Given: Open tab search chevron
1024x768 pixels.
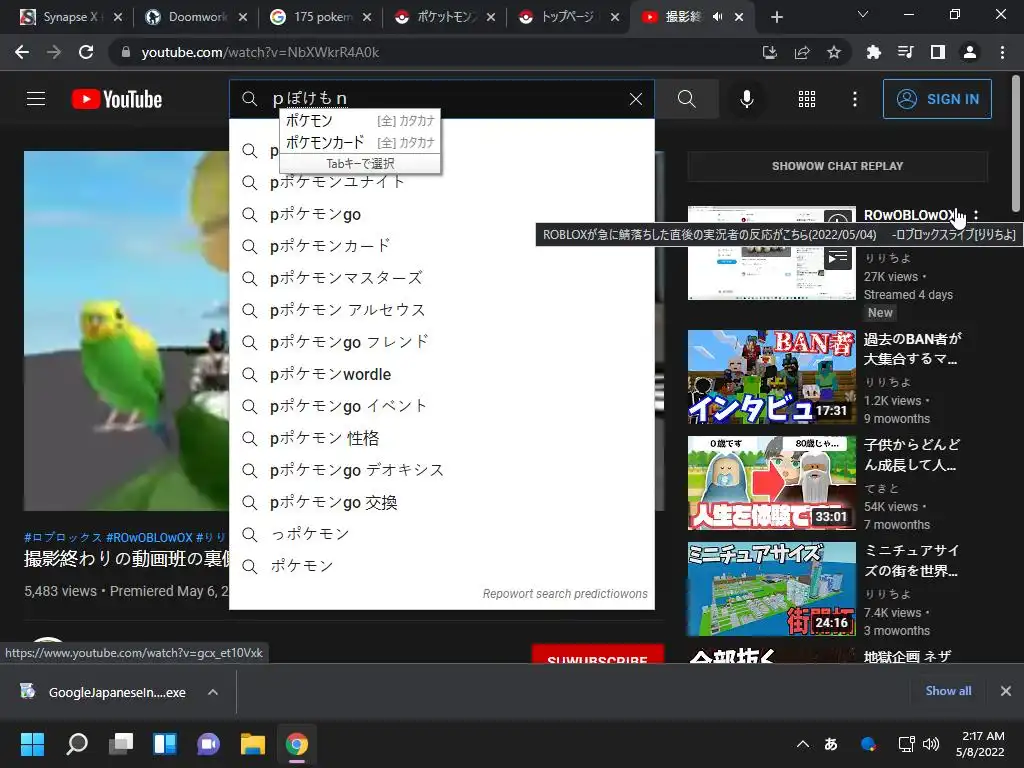Looking at the screenshot, I should 863,14.
